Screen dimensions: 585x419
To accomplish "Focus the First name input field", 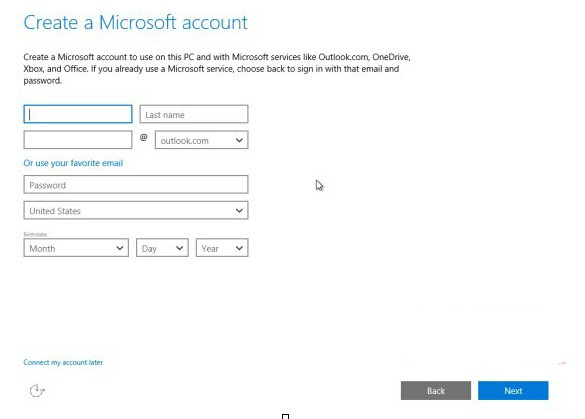I will click(78, 114).
